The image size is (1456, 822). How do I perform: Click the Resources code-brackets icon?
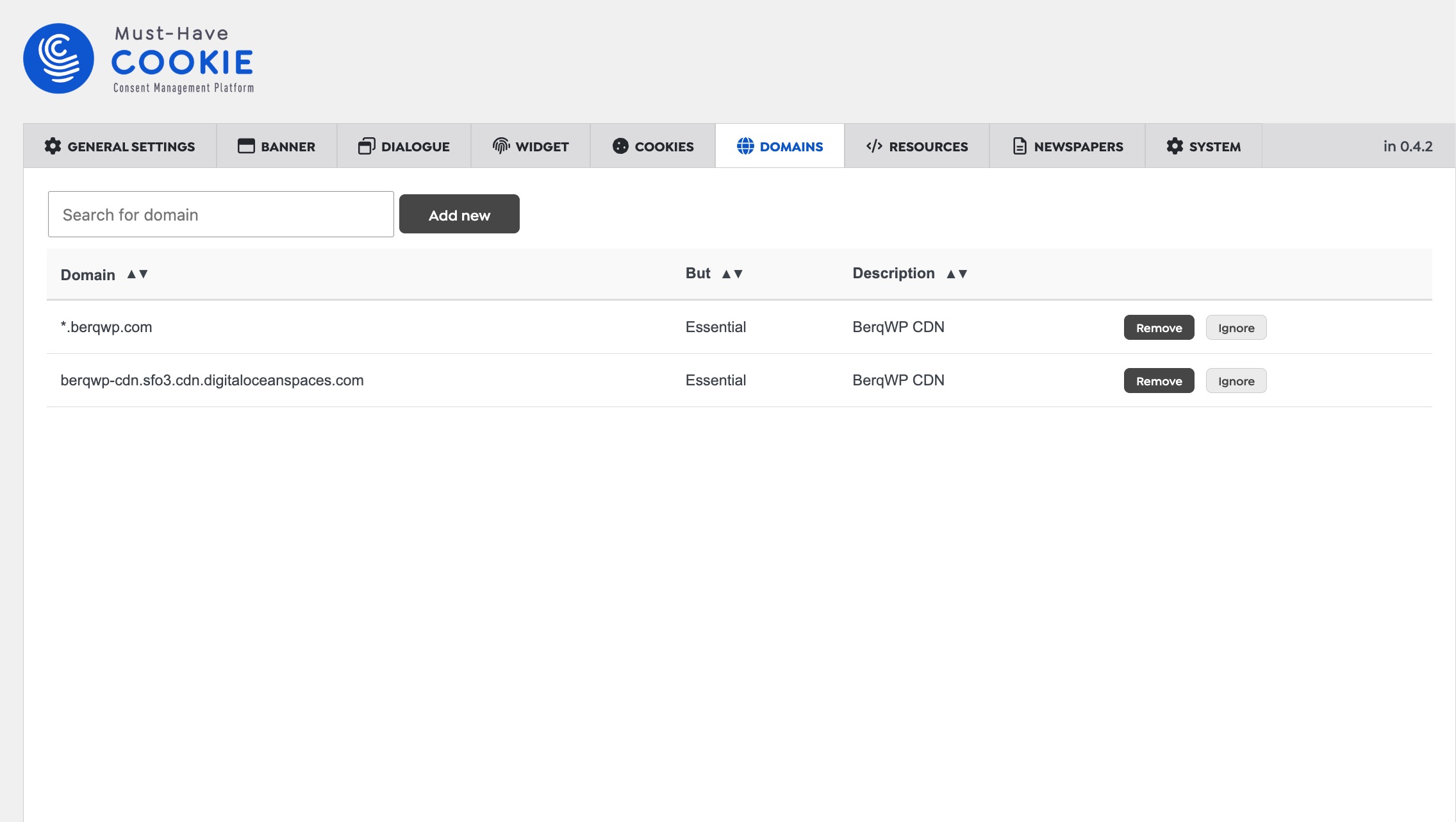[x=874, y=146]
